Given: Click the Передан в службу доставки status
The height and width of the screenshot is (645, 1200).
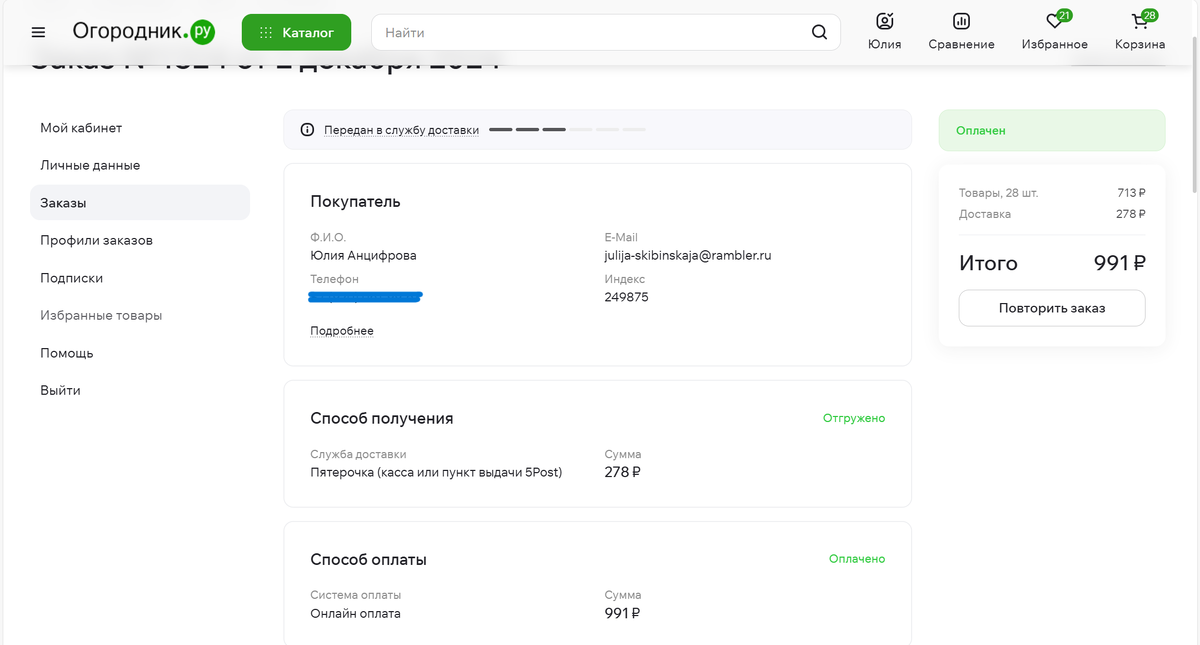Looking at the screenshot, I should point(401,130).
